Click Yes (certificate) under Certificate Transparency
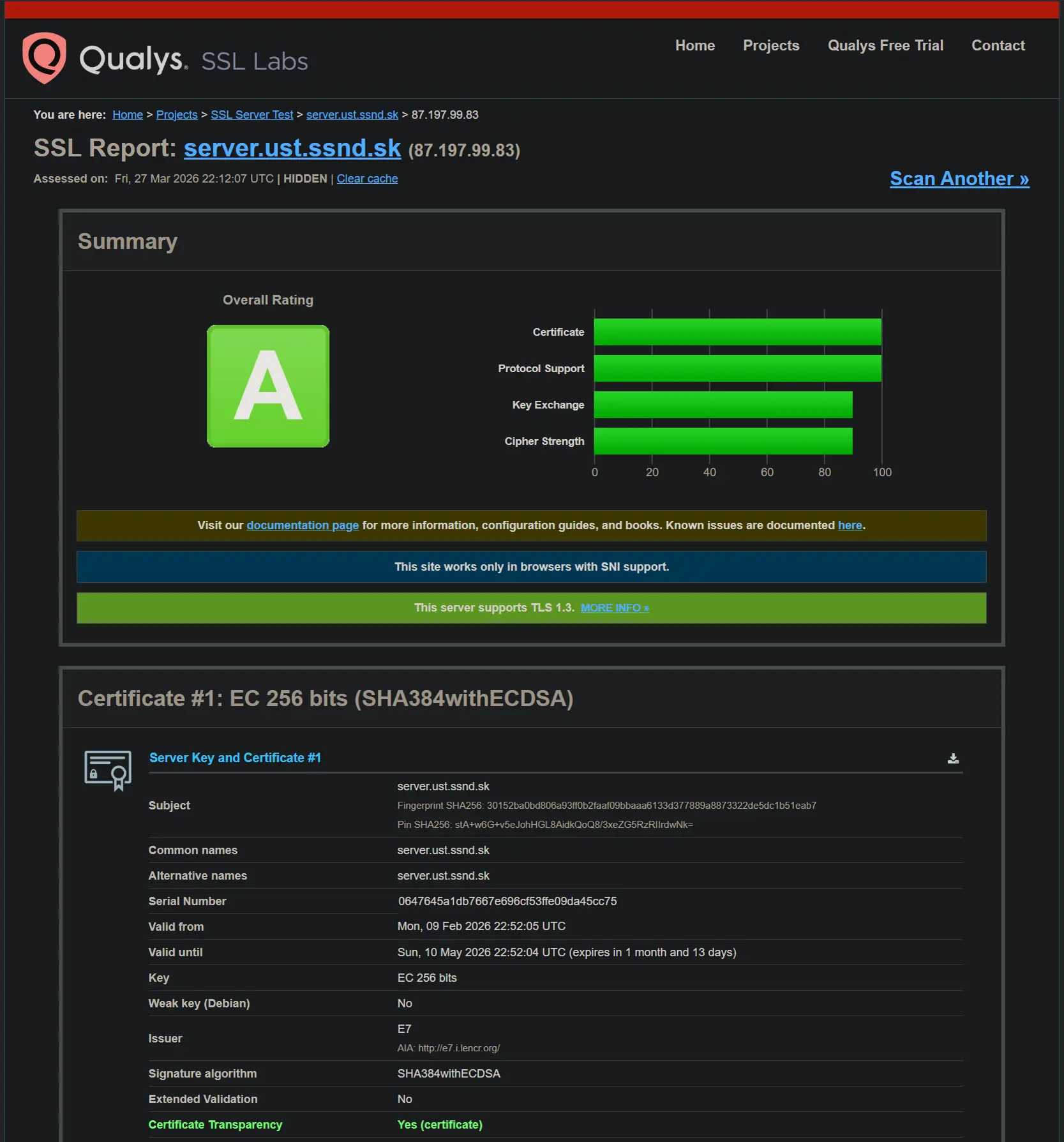Viewport: 1064px width, 1142px height. (440, 1125)
